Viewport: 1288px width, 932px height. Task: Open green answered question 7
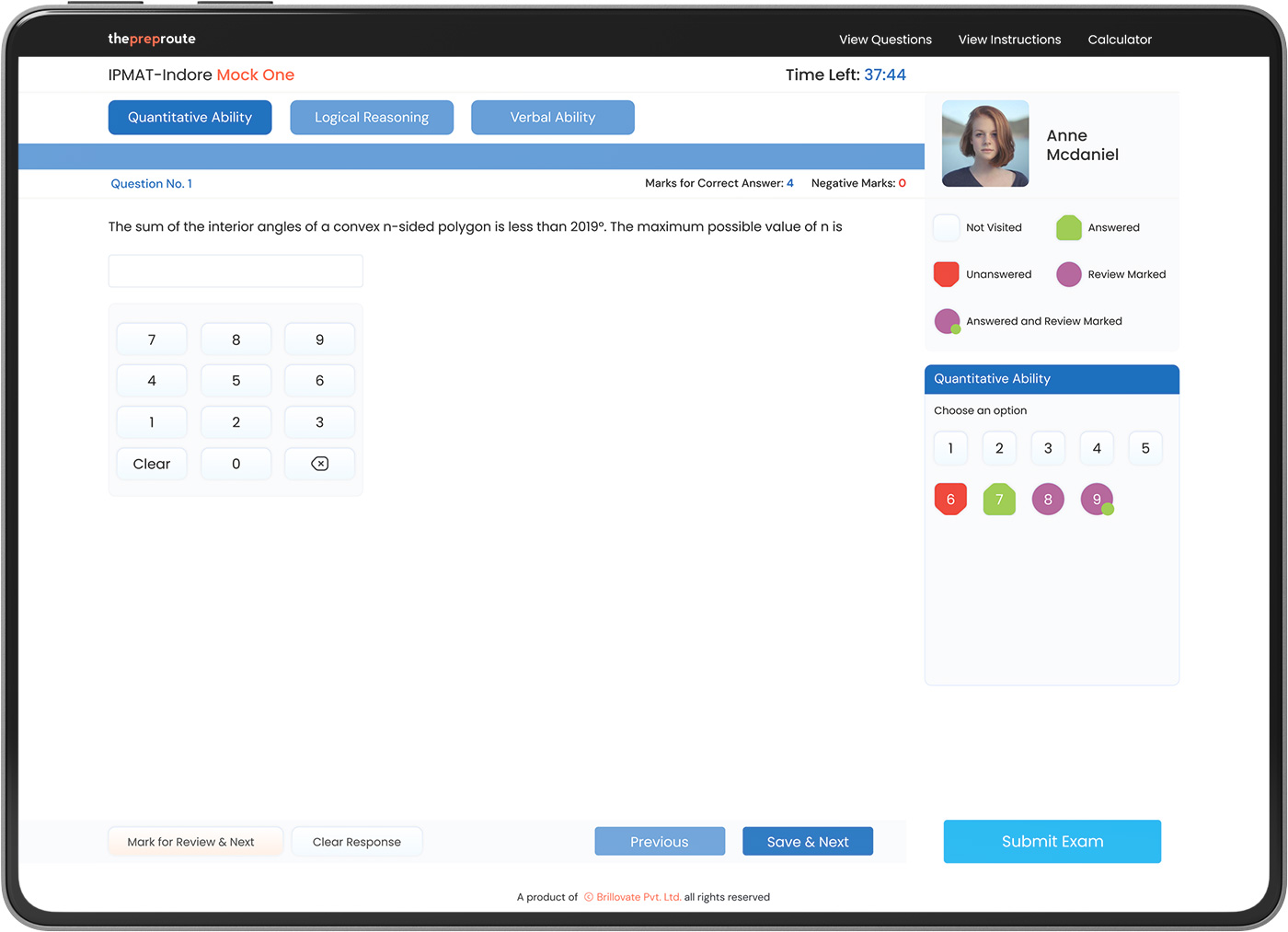pyautogui.click(x=999, y=500)
